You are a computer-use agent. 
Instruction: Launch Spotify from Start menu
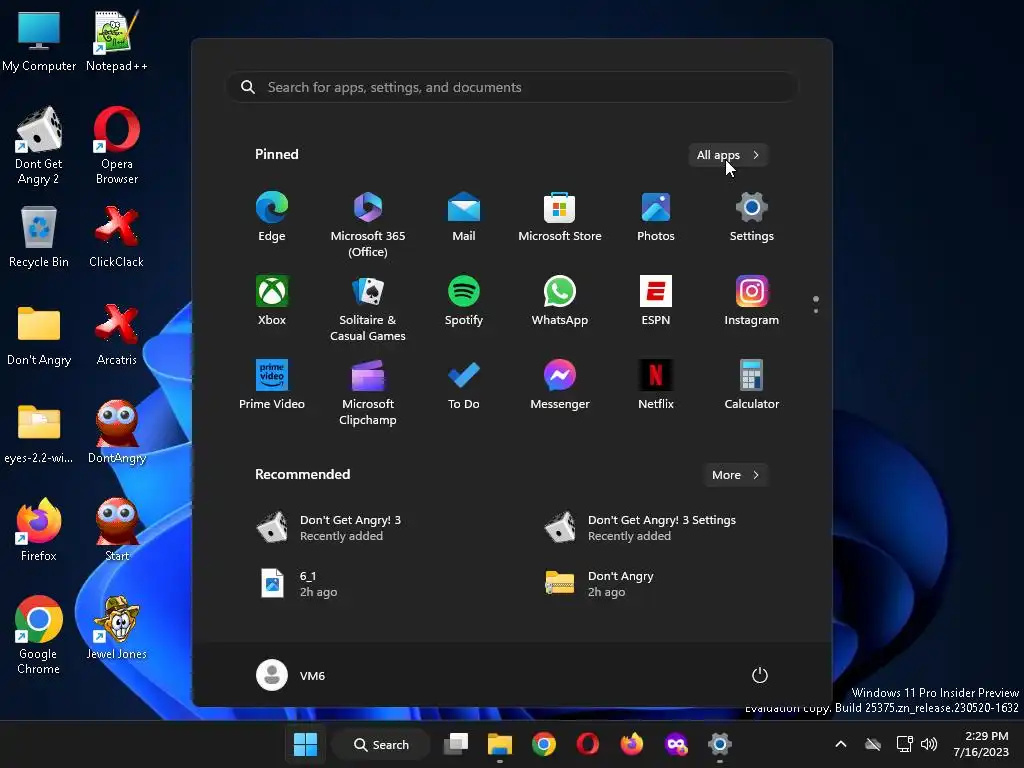(x=464, y=300)
